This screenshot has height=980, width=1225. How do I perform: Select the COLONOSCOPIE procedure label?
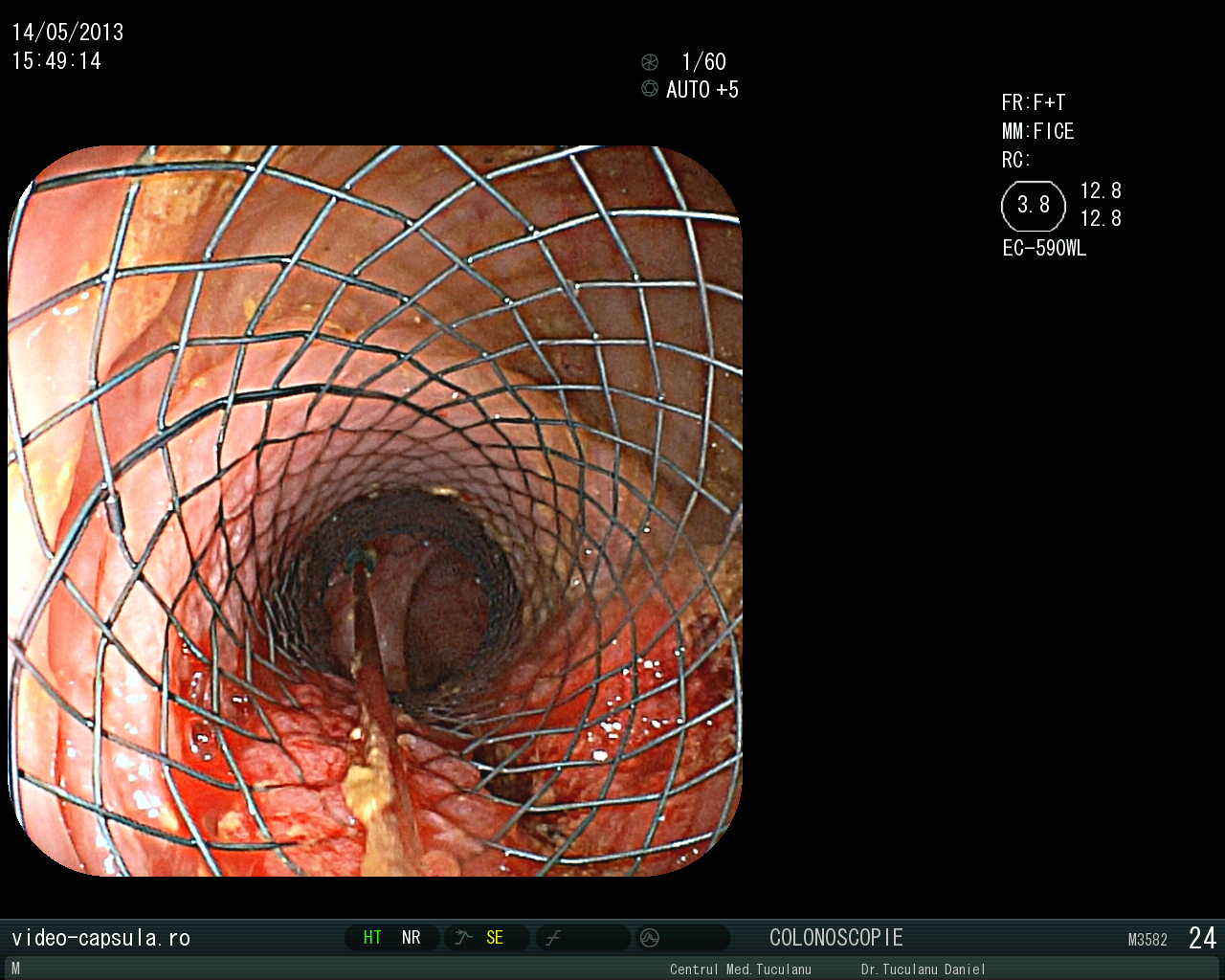click(835, 938)
